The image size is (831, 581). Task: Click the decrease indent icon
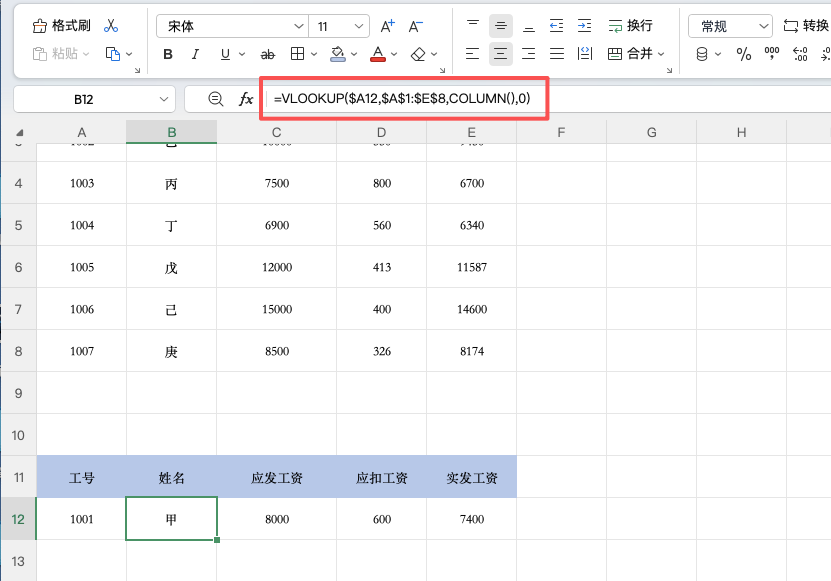556,25
